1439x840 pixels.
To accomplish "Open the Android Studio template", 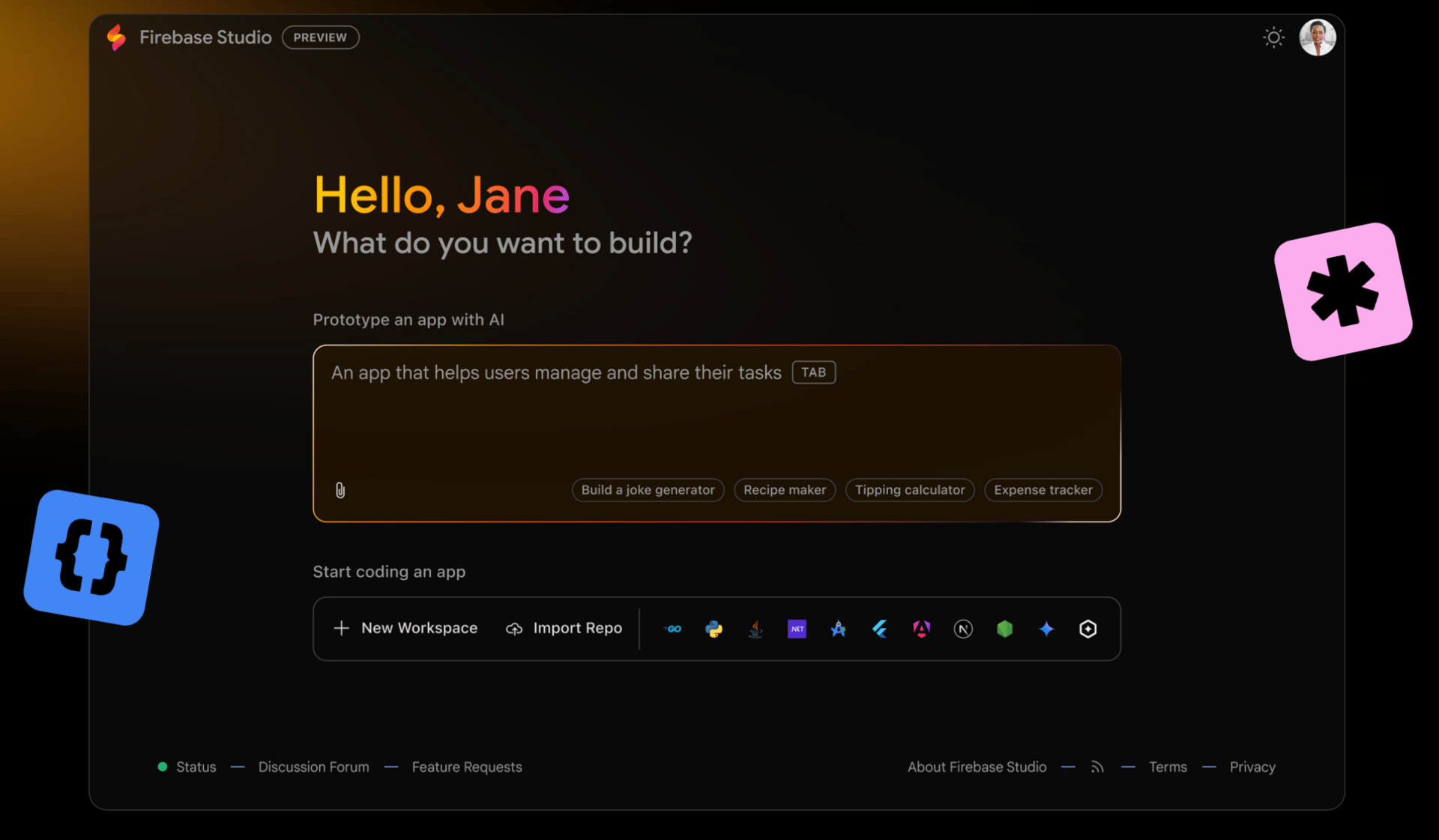I will pos(838,629).
